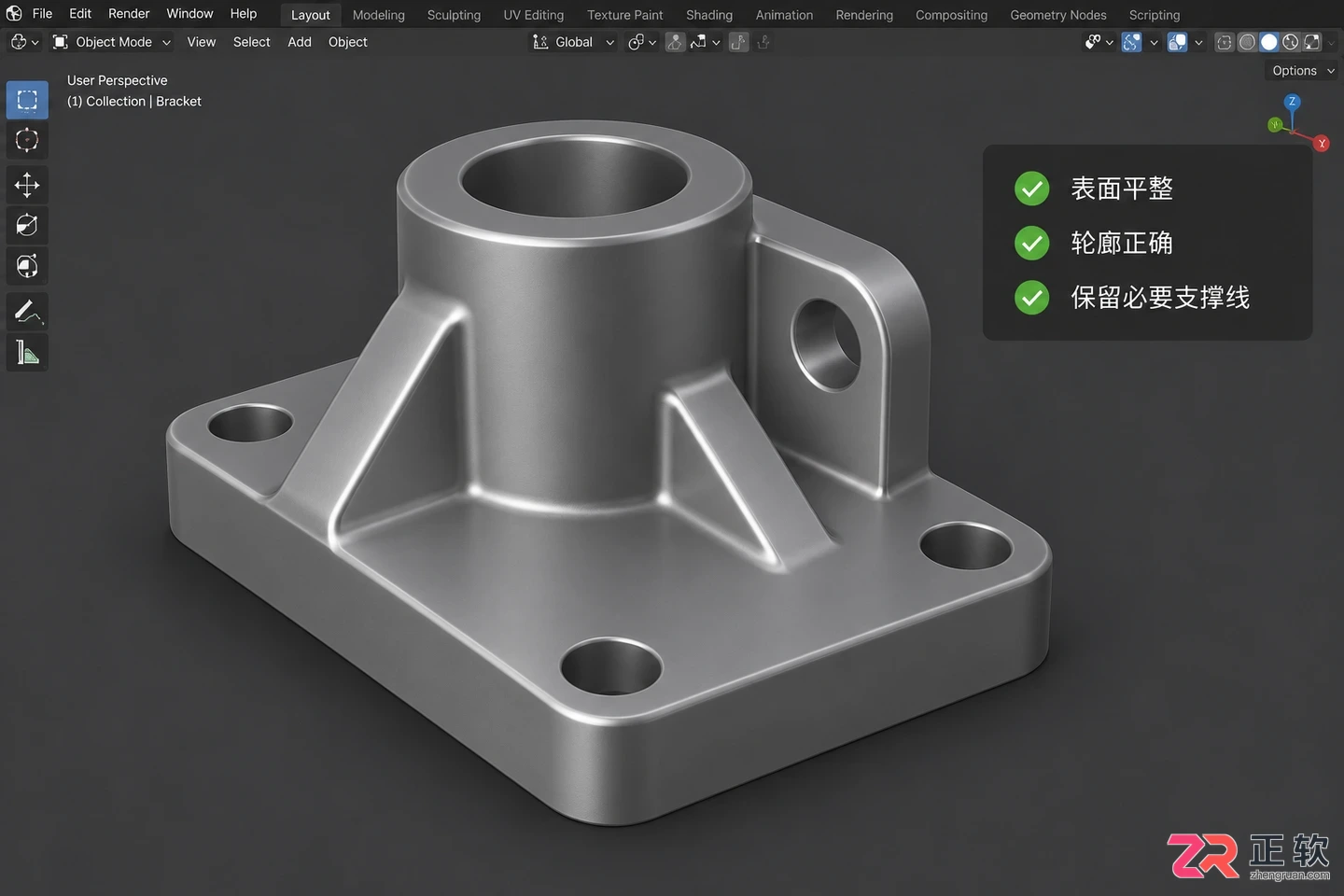Expand the editor type dropdown arrow

[x=35, y=42]
